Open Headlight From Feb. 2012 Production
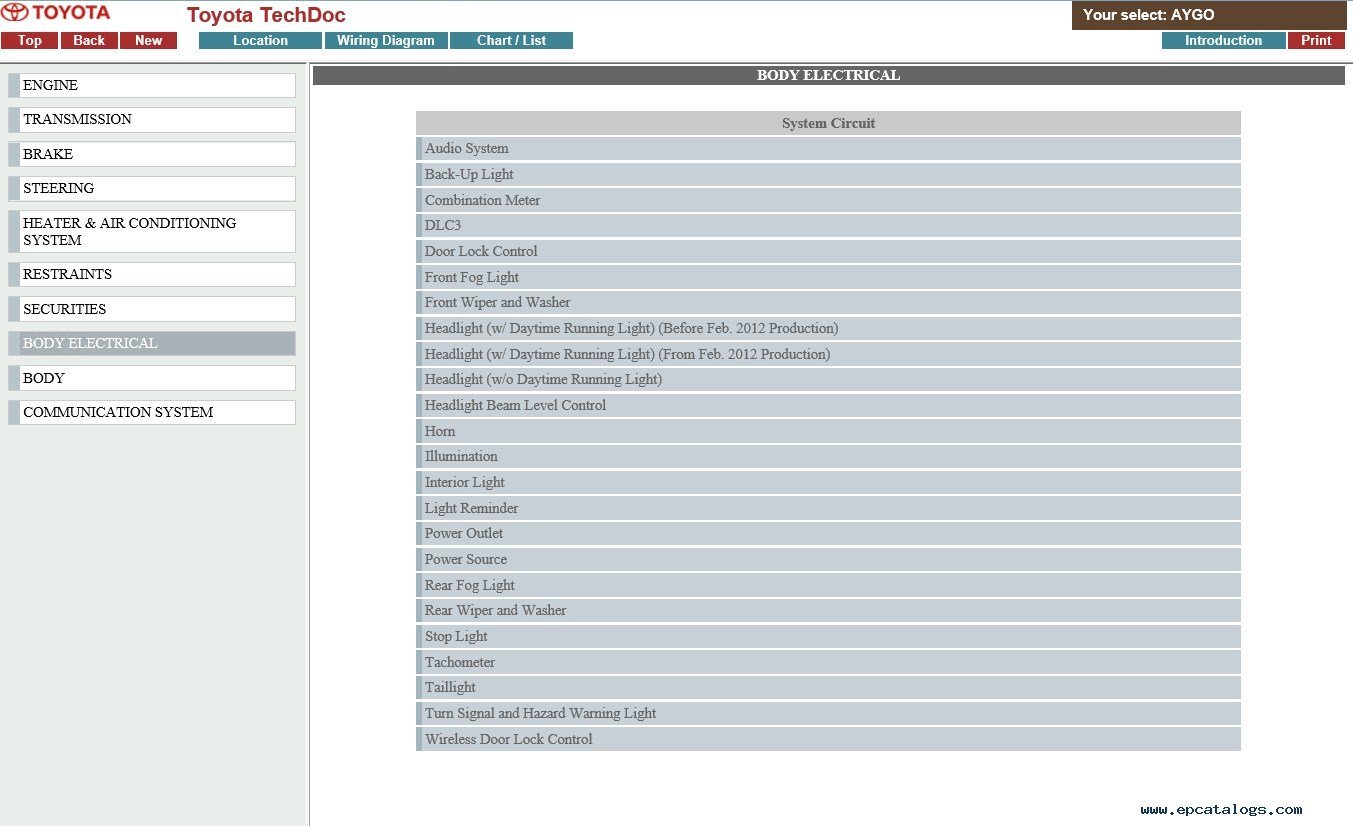The height and width of the screenshot is (826, 1353). (828, 354)
